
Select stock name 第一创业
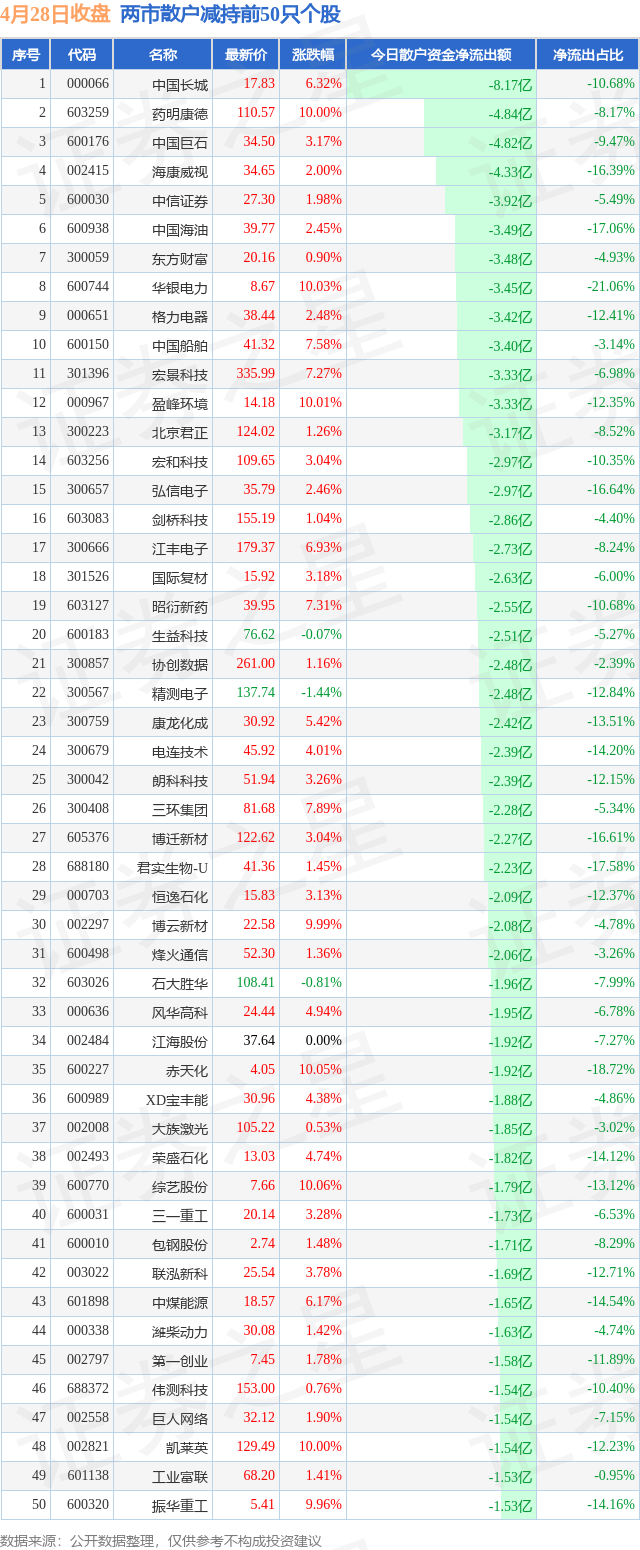click(181, 1360)
